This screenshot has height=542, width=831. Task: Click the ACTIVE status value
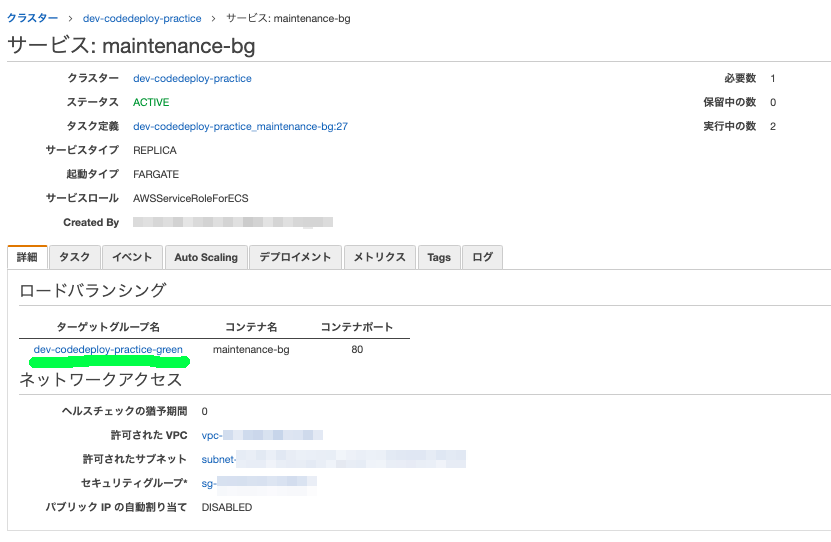[151, 102]
